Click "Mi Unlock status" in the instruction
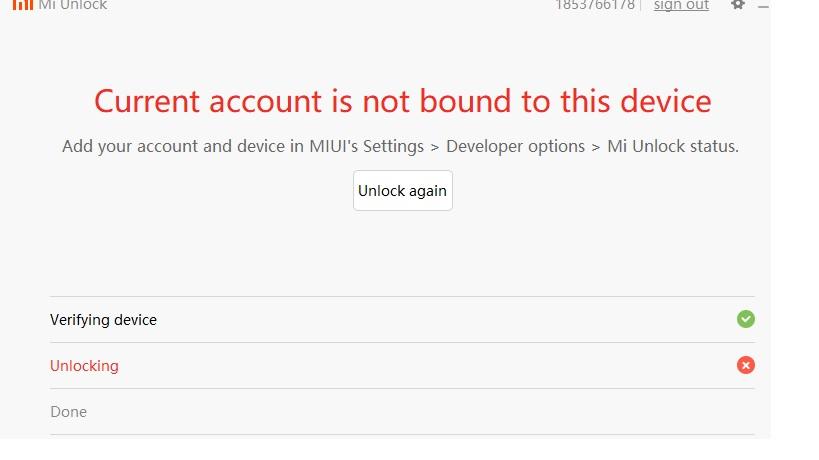Viewport: 819px width, 460px height. [x=672, y=146]
